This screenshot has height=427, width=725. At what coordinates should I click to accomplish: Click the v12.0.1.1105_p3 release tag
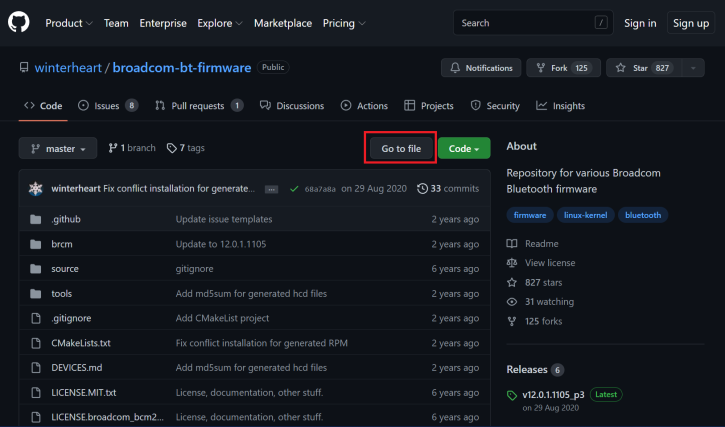coord(553,395)
